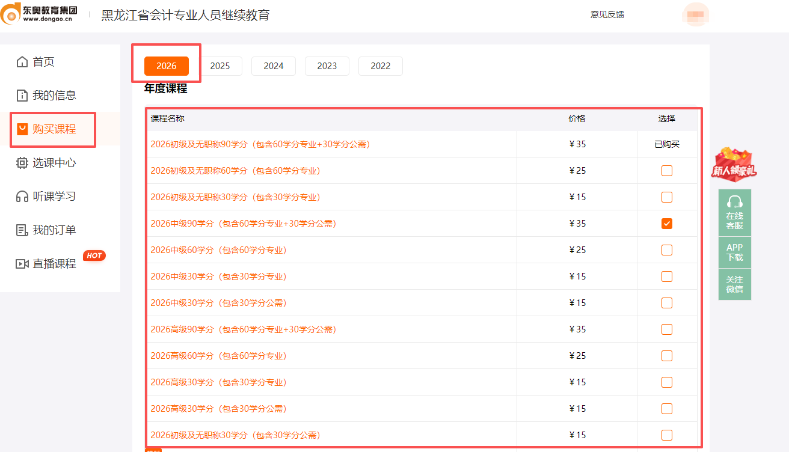Click the 购买课程 shopping icon
Image resolution: width=789 pixels, height=452 pixels.
point(22,129)
